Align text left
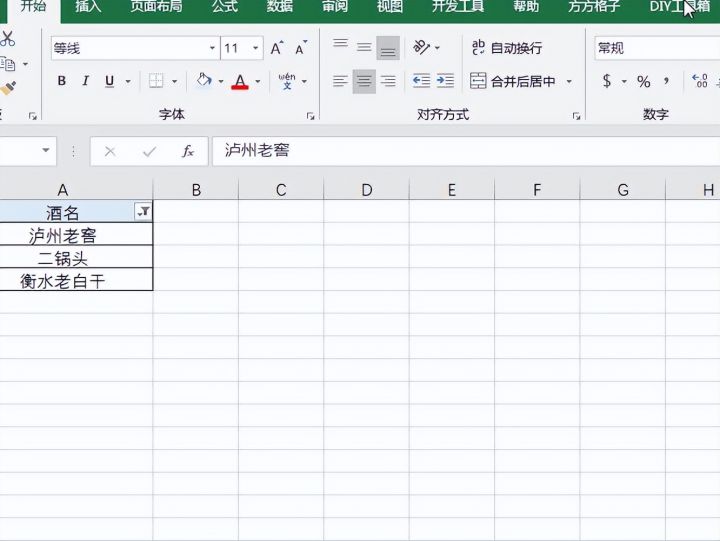Screen dimensions: 720x541 pos(340,82)
